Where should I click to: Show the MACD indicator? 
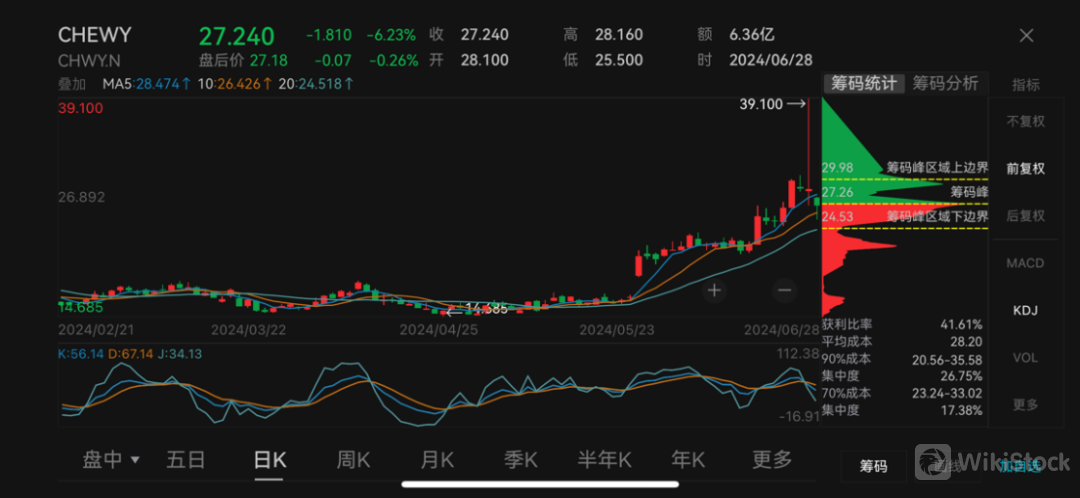tap(1025, 263)
